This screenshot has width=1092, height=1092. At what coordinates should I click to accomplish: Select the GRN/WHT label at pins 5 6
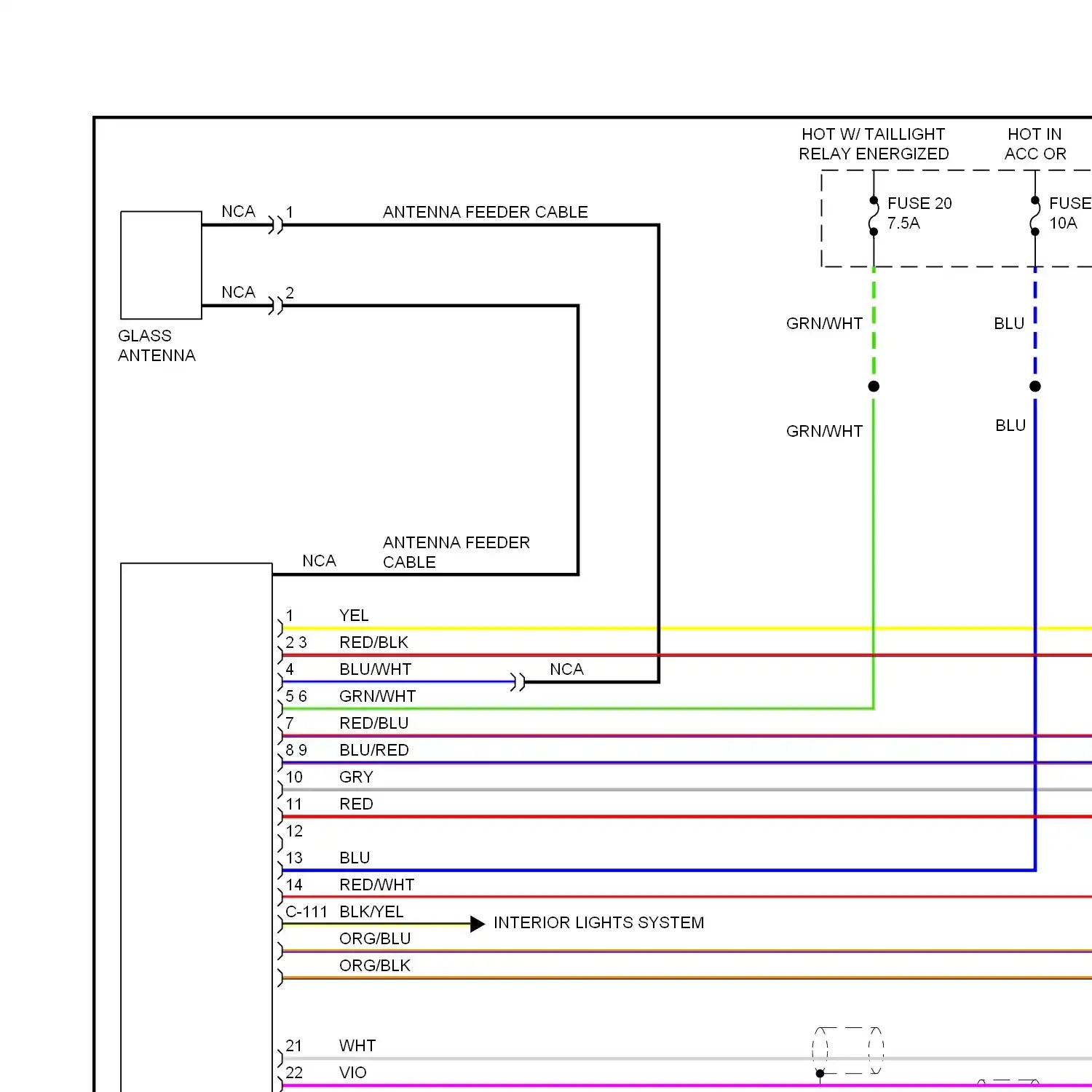[x=377, y=696]
